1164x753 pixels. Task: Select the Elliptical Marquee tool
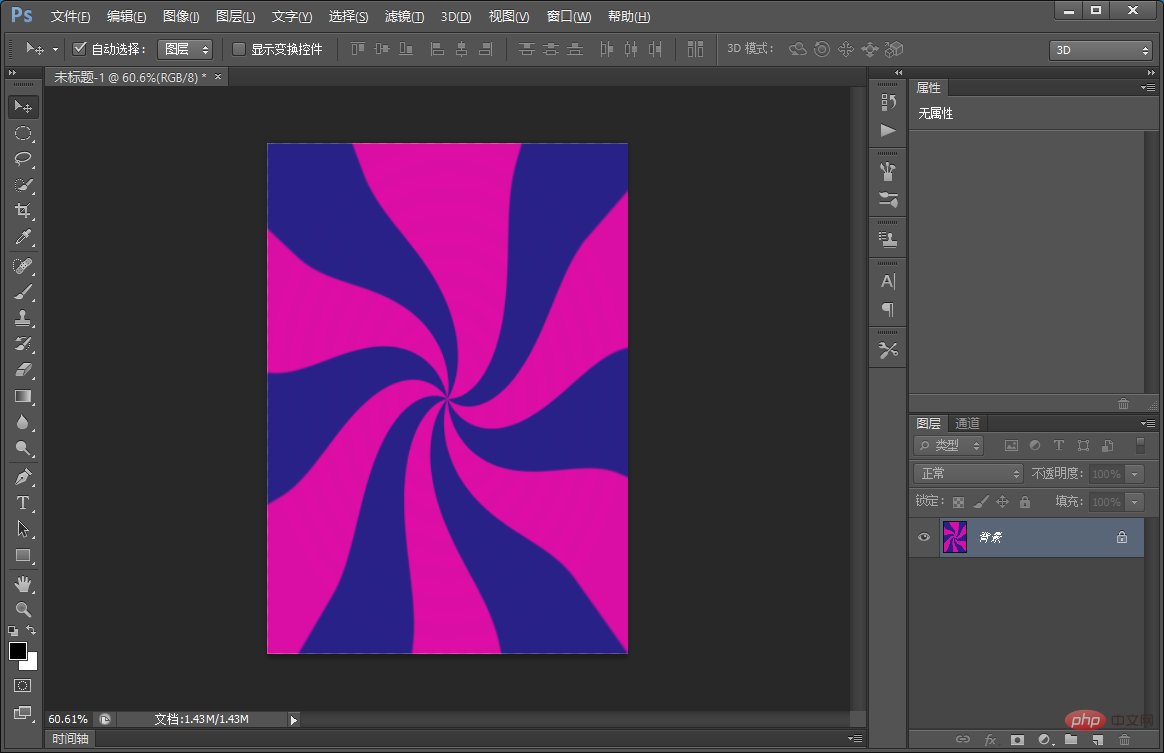click(23, 133)
